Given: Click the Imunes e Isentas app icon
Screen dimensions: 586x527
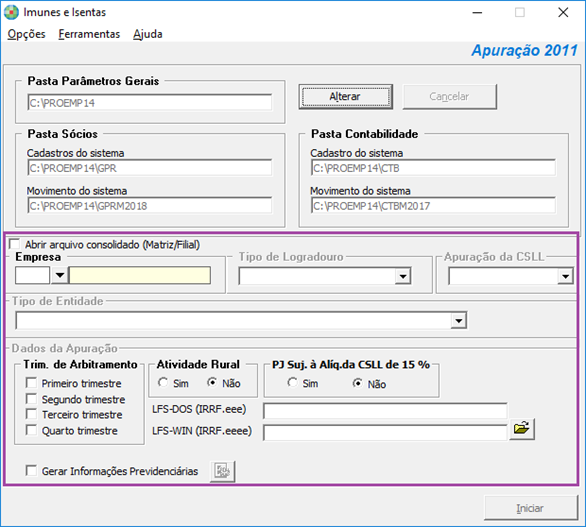Looking at the screenshot, I should tap(12, 12).
